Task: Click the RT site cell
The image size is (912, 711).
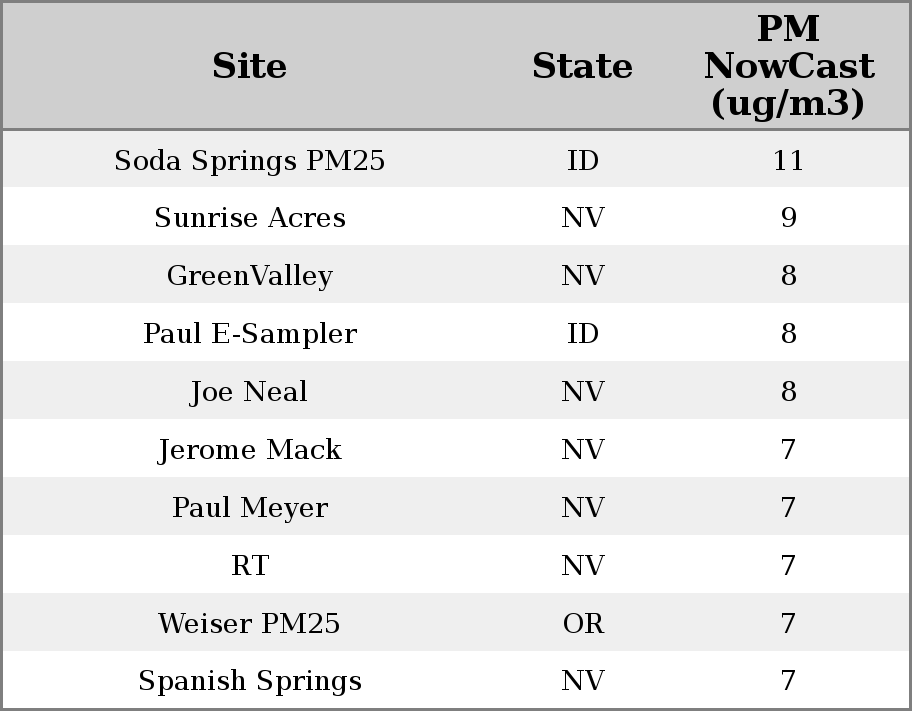Action: [250, 566]
